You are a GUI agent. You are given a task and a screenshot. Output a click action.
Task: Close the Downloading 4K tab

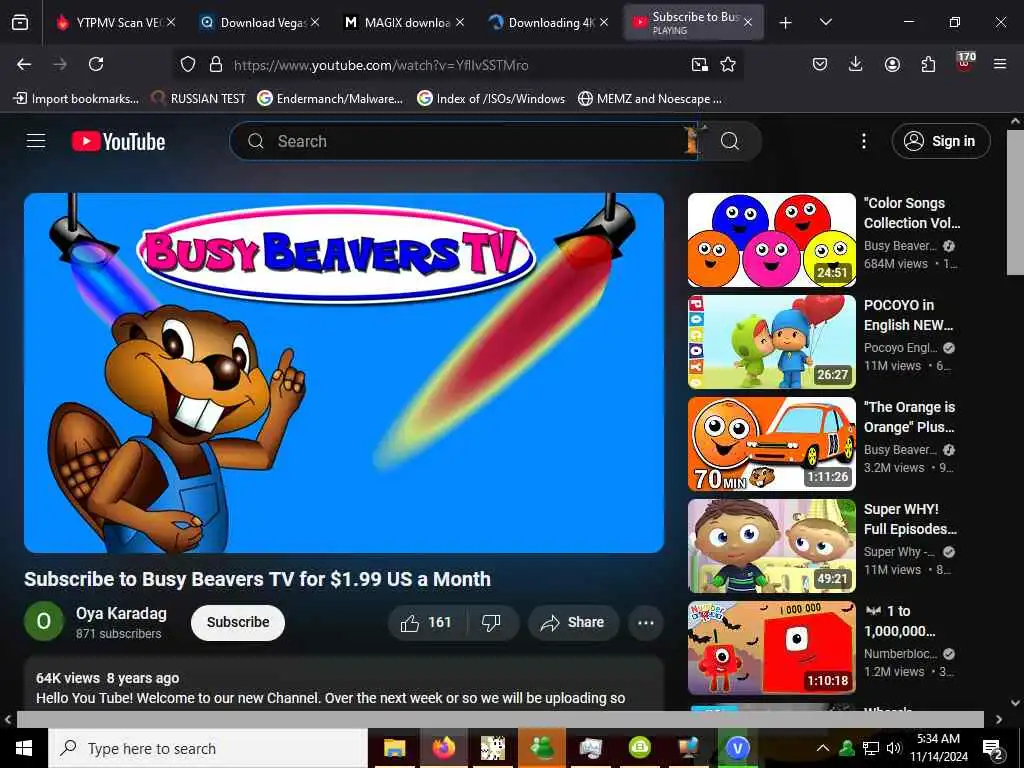pyautogui.click(x=604, y=22)
